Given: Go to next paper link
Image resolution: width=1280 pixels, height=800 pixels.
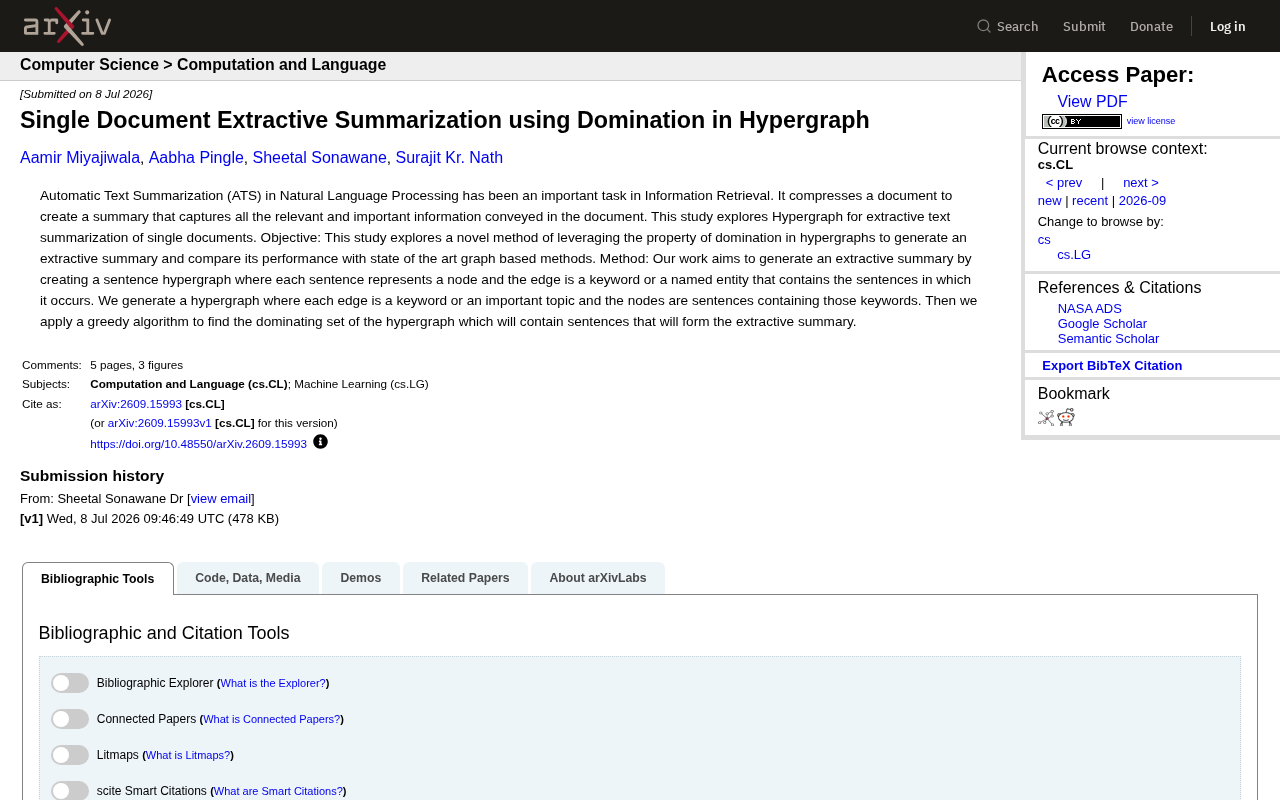Looking at the screenshot, I should tap(1141, 183).
